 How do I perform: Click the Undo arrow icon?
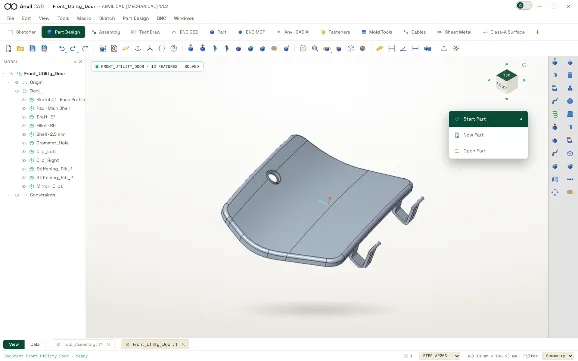(x=62, y=48)
